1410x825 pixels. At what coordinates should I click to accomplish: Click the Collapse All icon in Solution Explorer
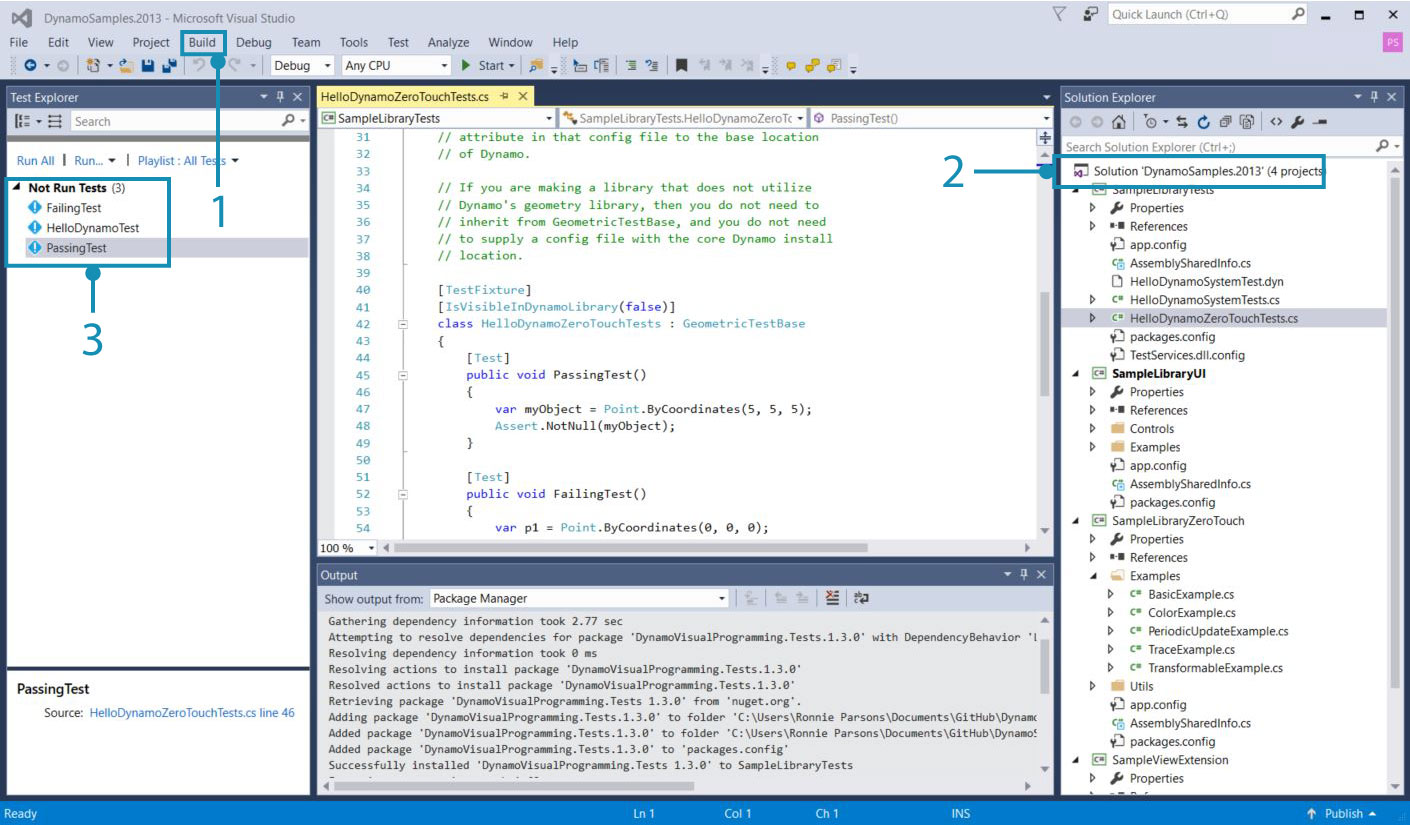(1225, 122)
